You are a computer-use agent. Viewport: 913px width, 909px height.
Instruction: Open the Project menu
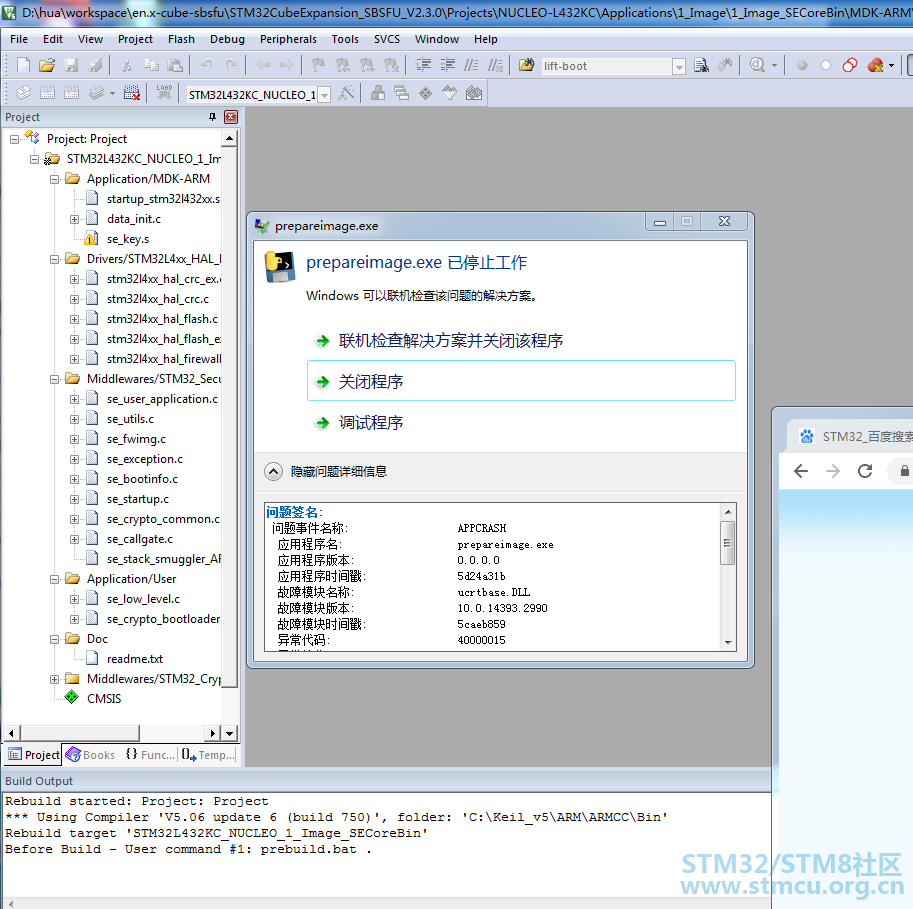coord(135,39)
